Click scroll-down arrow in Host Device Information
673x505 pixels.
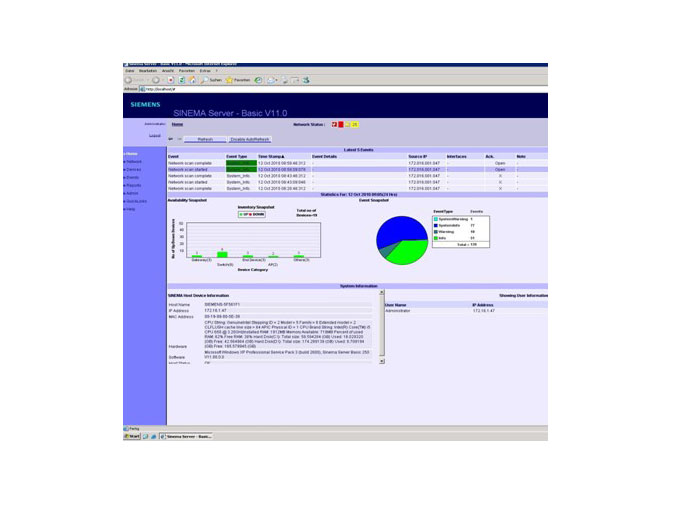381,361
